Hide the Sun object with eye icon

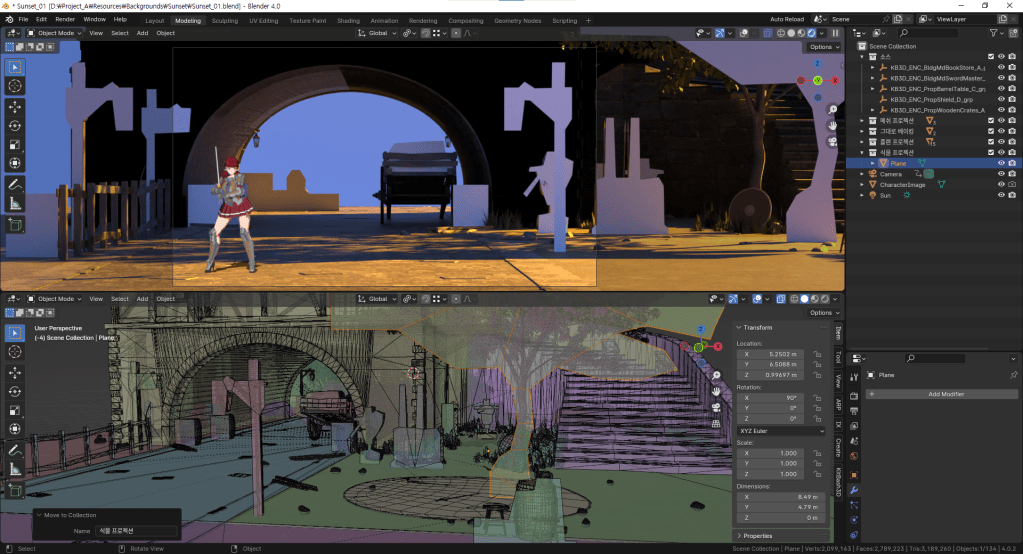[1001, 196]
